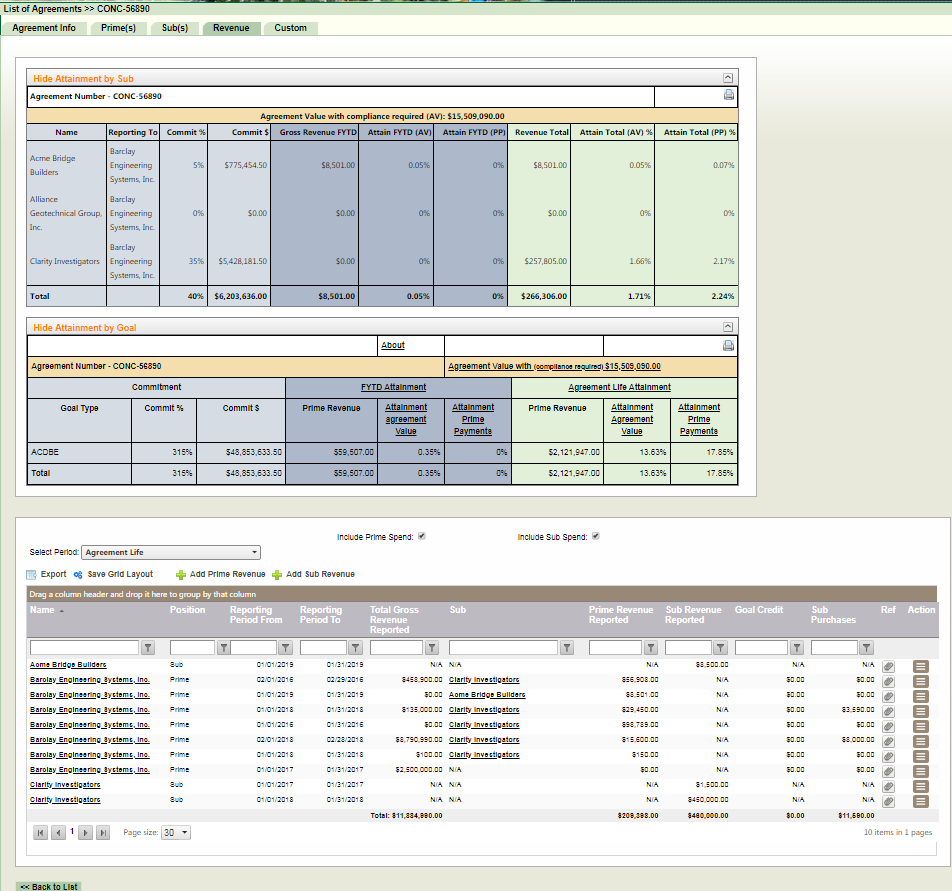Click Save Grid Layout
The width and height of the screenshot is (952, 891).
(119, 574)
